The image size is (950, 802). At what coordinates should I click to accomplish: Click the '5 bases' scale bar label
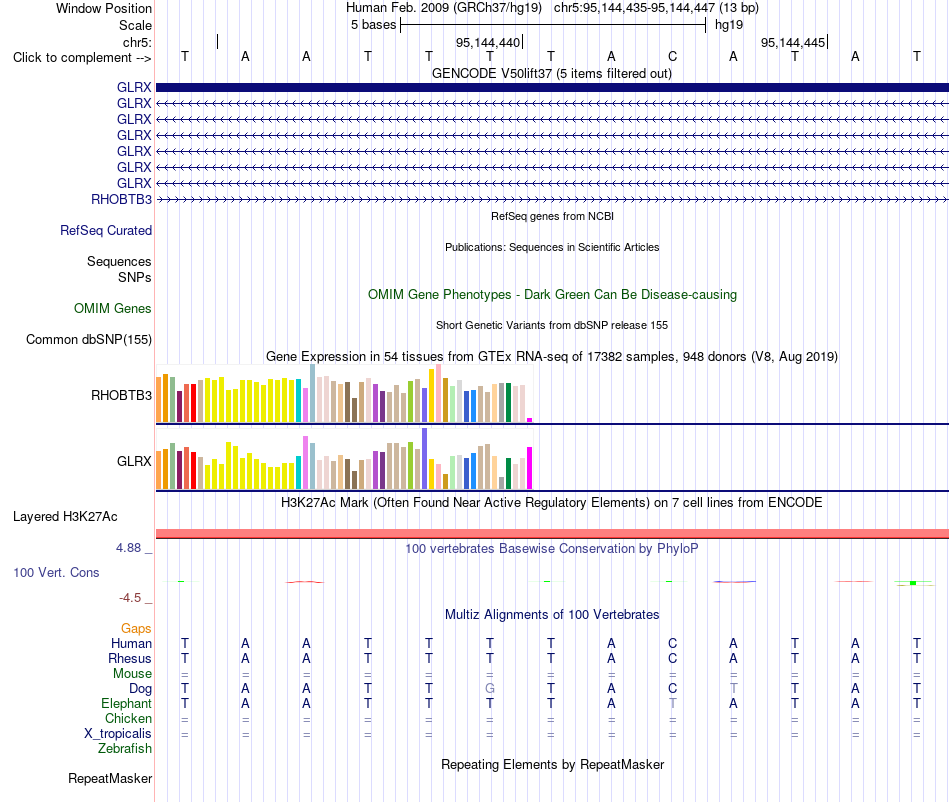coord(373,25)
